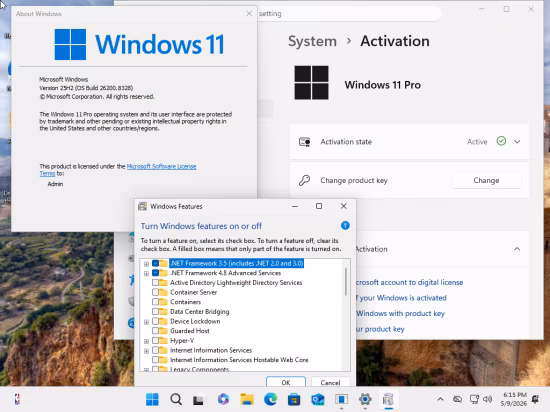Click the Activation state certificate icon
The height and width of the screenshot is (412, 550).
[x=304, y=142]
